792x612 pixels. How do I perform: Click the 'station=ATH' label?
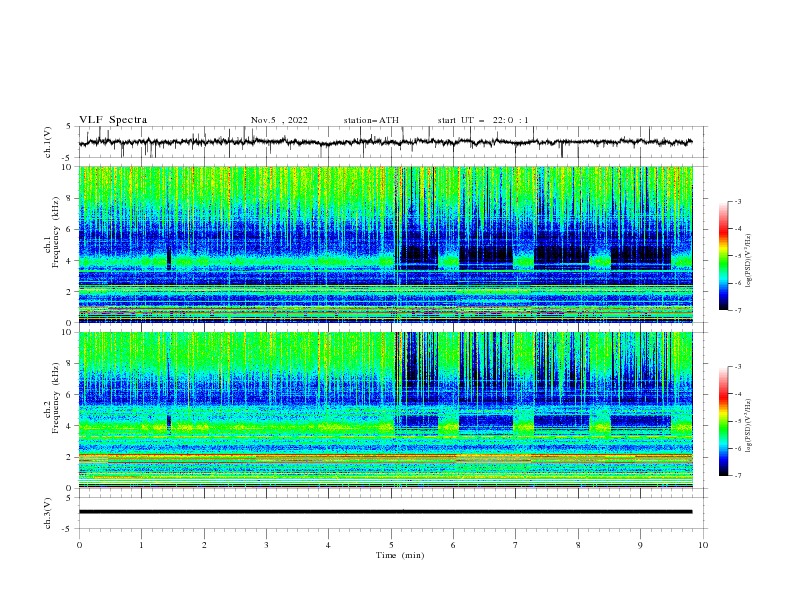coord(371,120)
